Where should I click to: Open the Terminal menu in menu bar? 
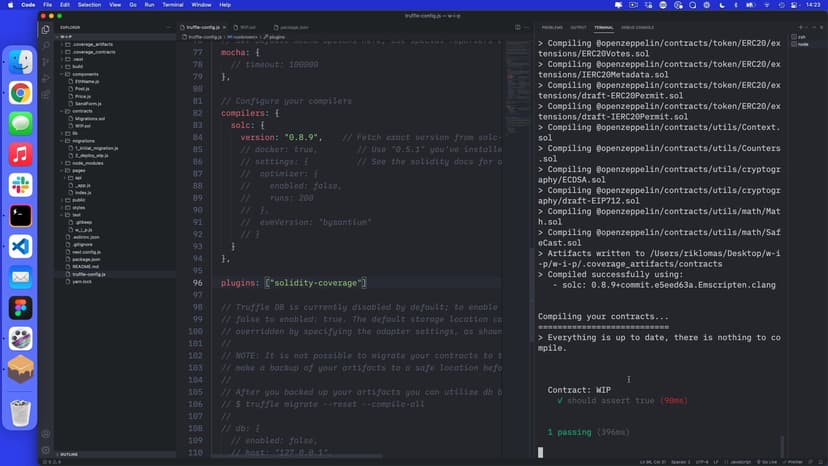click(173, 5)
